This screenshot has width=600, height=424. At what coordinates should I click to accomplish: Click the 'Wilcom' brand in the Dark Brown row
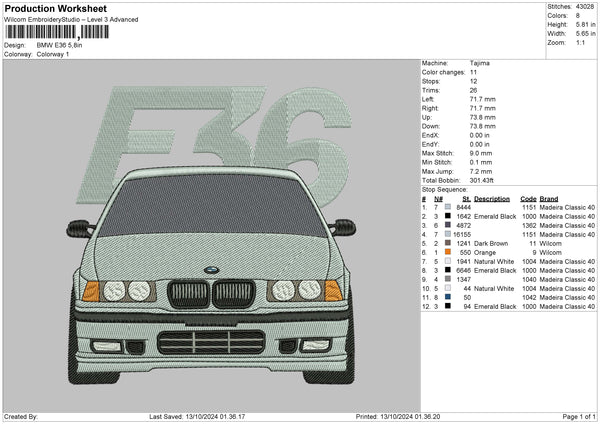pos(551,243)
